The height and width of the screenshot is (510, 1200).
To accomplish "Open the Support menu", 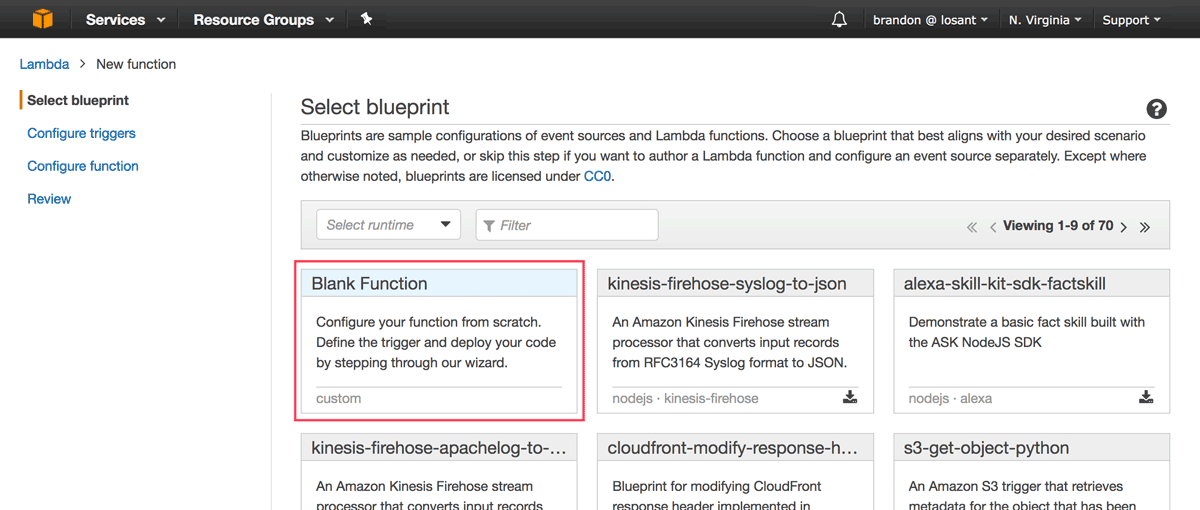I will point(1131,20).
